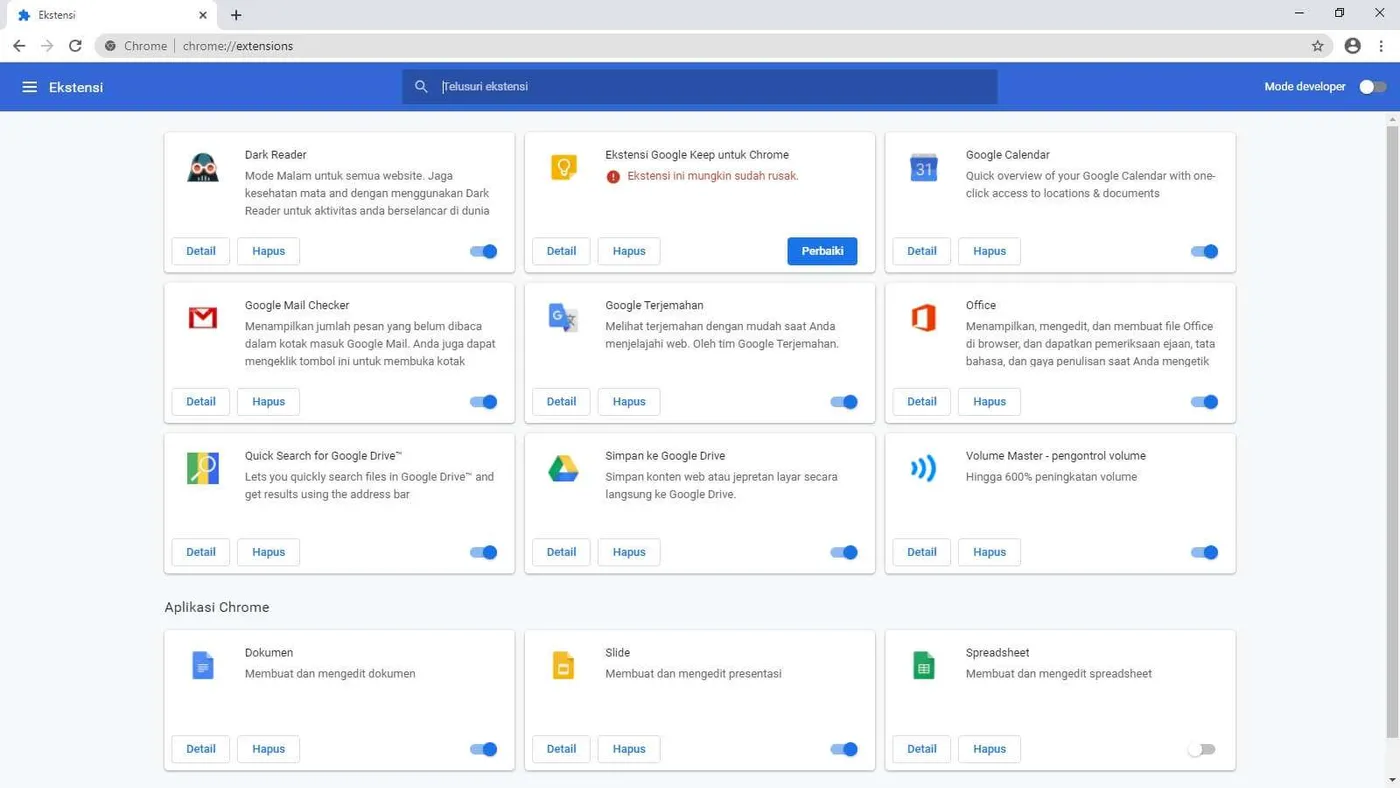Click the chrome://extensions address bar
The image size is (1400, 788).
(715, 46)
